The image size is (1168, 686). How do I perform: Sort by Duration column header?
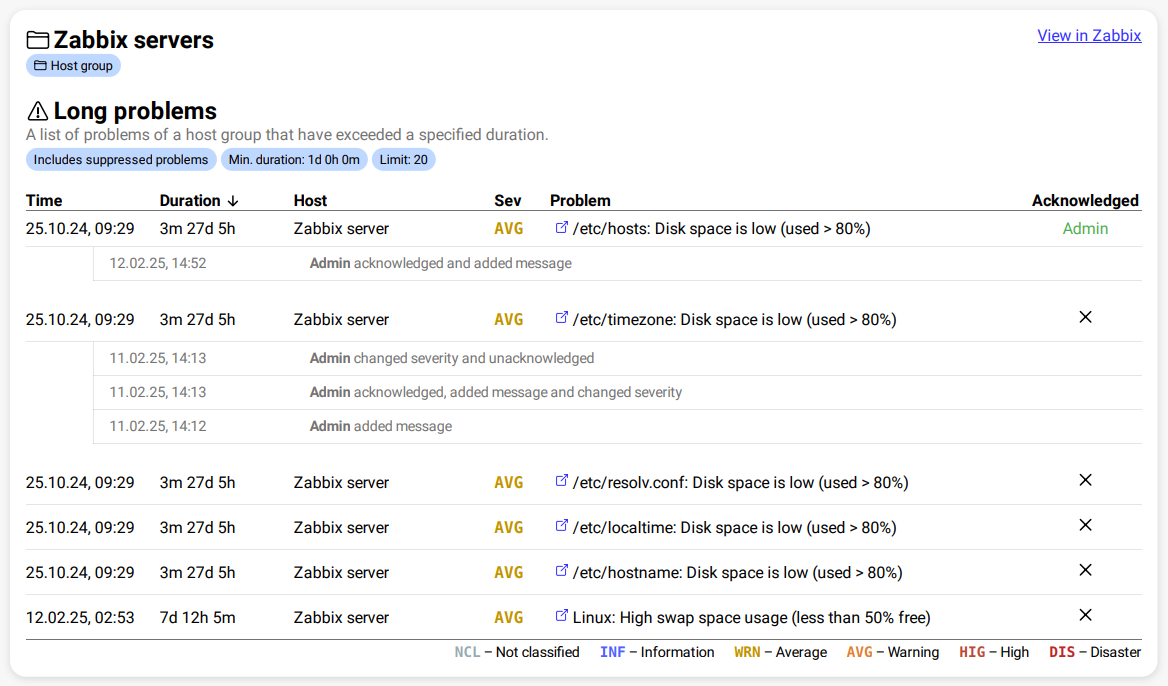[199, 200]
